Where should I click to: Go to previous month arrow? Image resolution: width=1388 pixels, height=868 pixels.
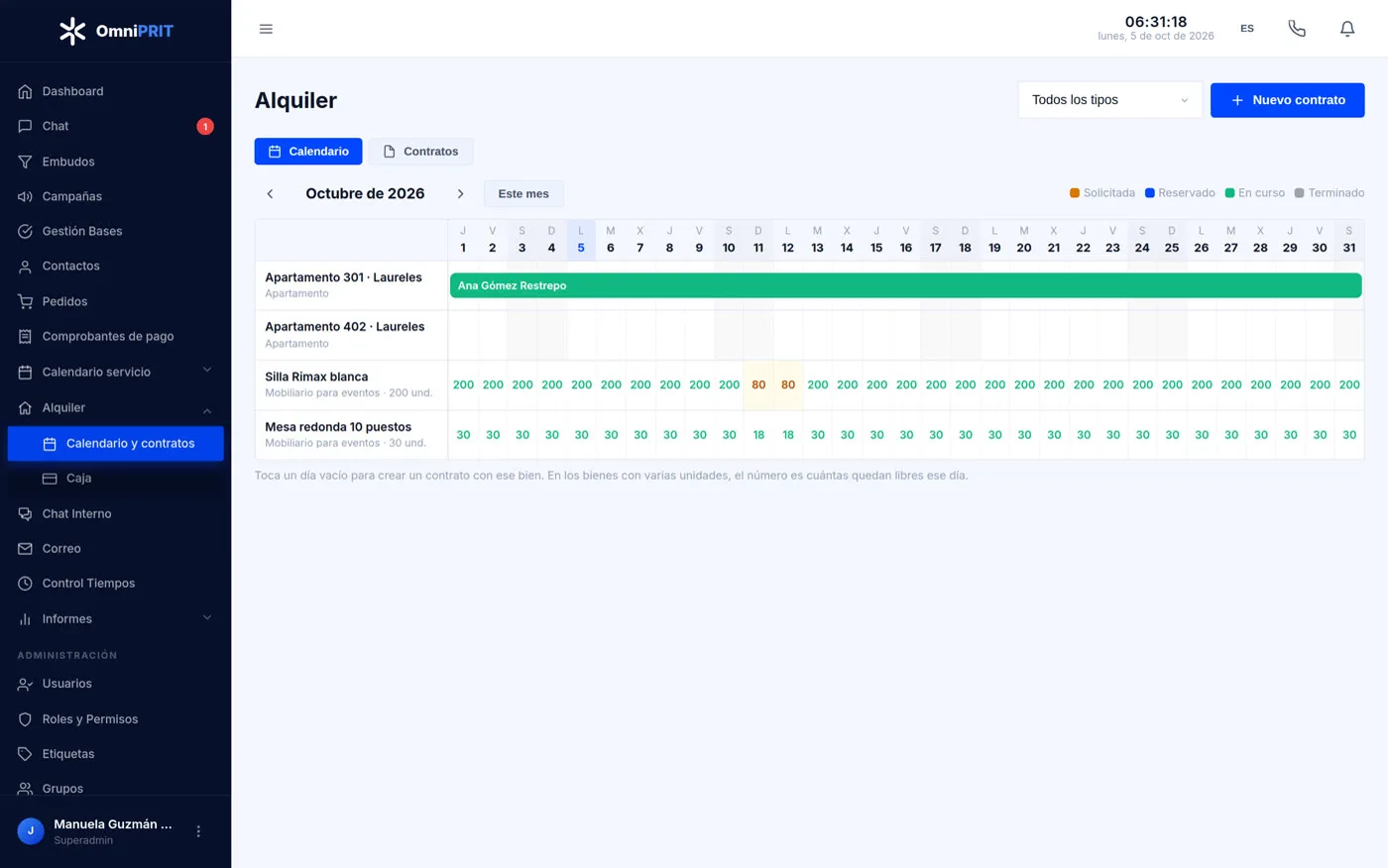[270, 194]
